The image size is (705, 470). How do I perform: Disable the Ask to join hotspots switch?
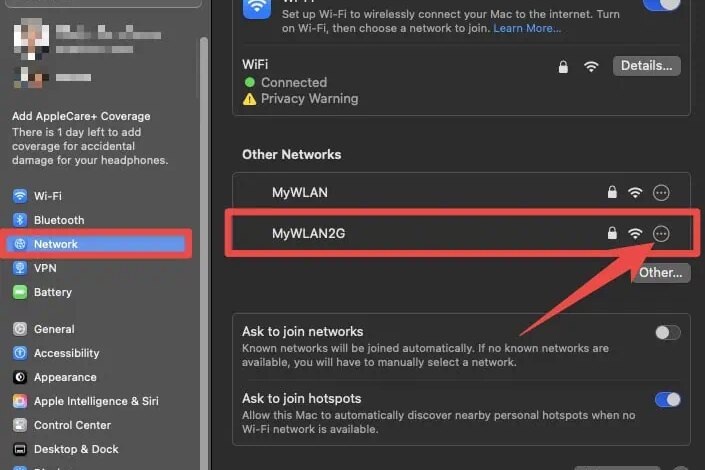pos(667,399)
